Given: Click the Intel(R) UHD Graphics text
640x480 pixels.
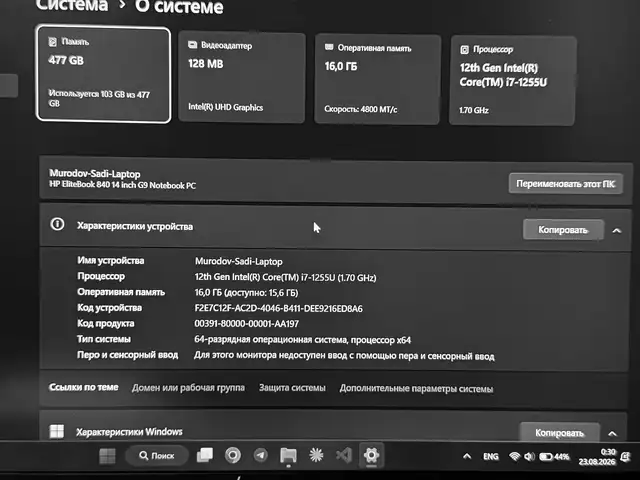Looking at the screenshot, I should (x=225, y=107).
